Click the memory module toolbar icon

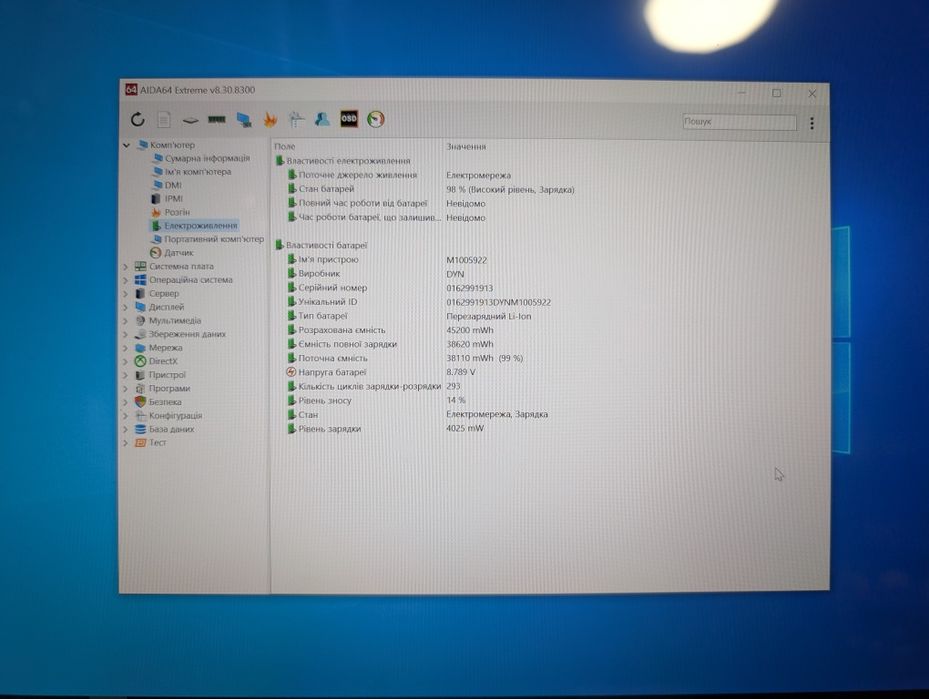(x=217, y=120)
